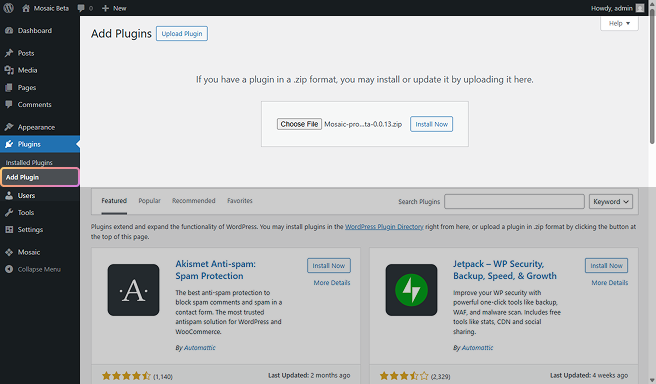Click the Automattic author link under Jetpack
This screenshot has width=656, height=384.
pos(477,348)
